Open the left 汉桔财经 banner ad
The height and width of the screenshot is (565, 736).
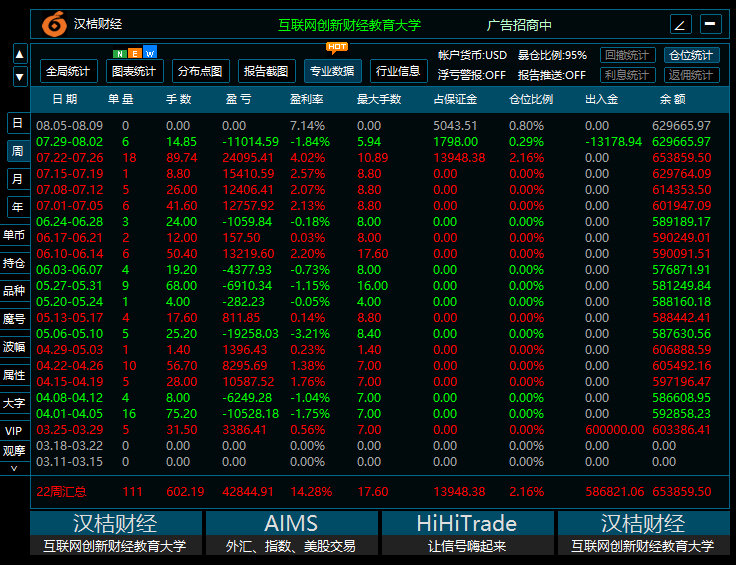[116, 533]
